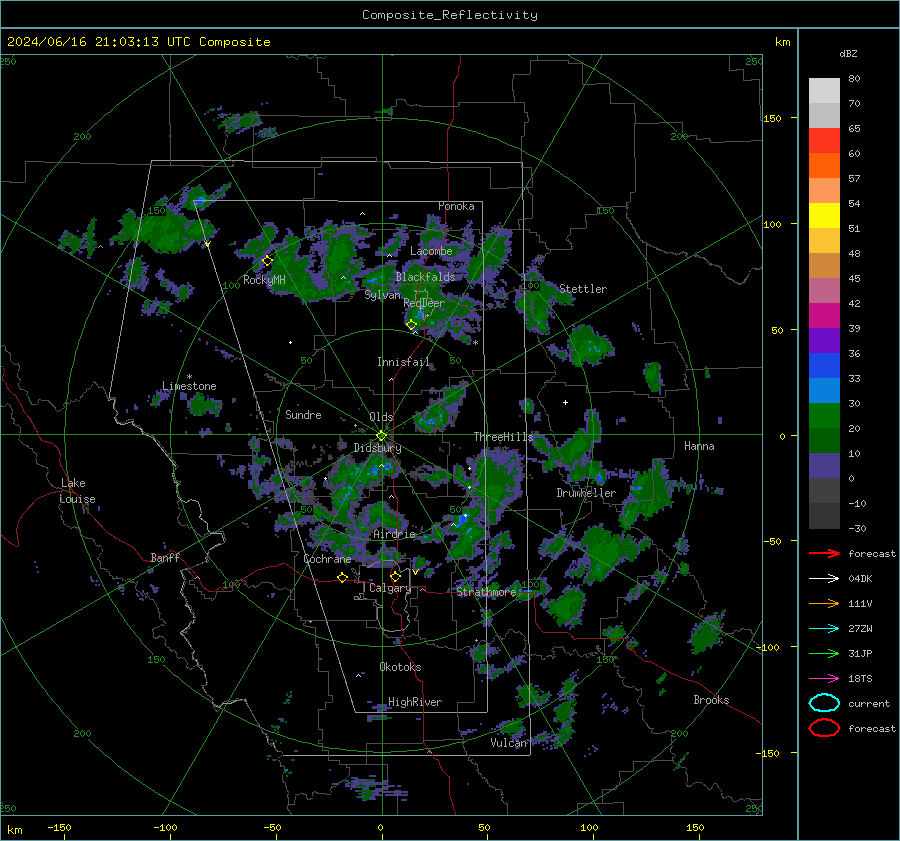Select the Stettler city label
This screenshot has width=900, height=841.
583,289
